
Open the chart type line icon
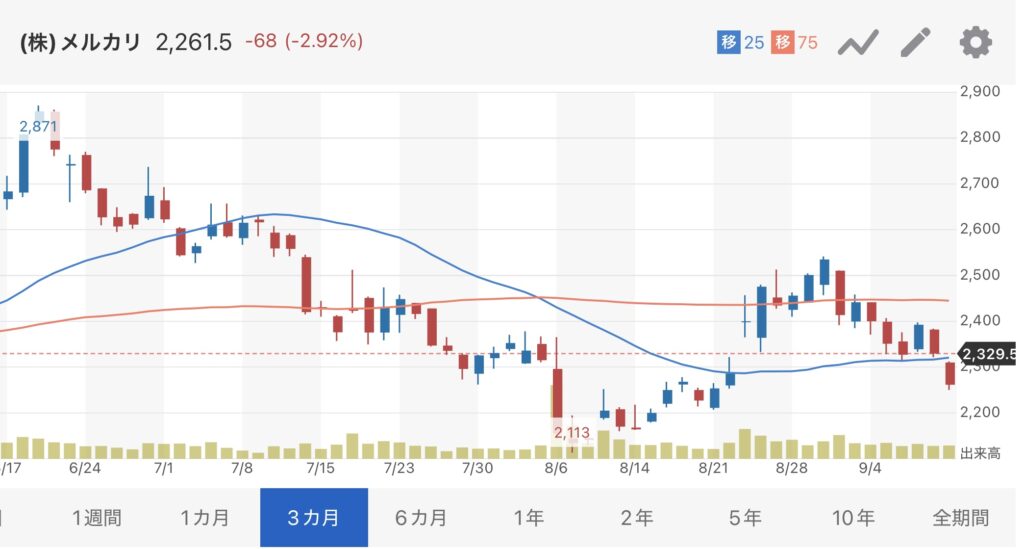coord(858,42)
